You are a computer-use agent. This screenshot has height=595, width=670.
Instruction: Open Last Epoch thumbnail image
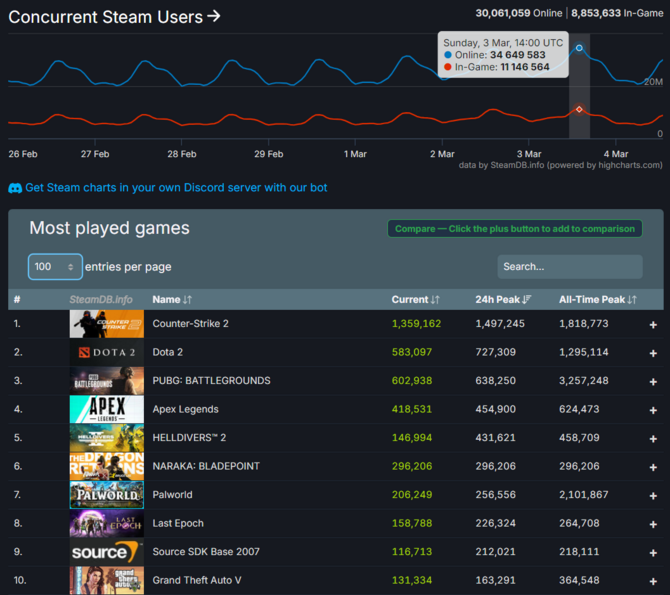[107, 523]
